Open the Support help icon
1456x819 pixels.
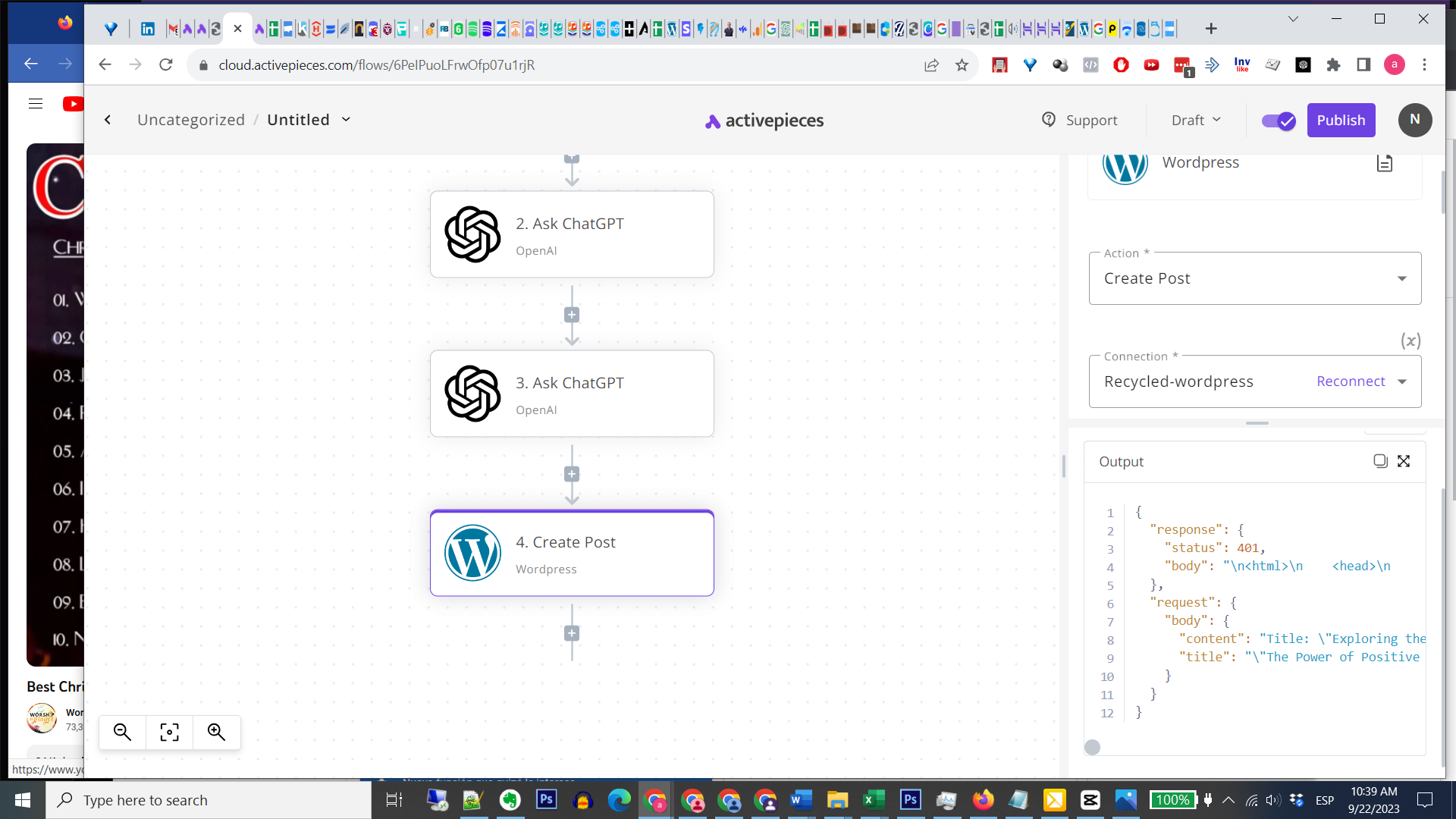pyautogui.click(x=1049, y=120)
